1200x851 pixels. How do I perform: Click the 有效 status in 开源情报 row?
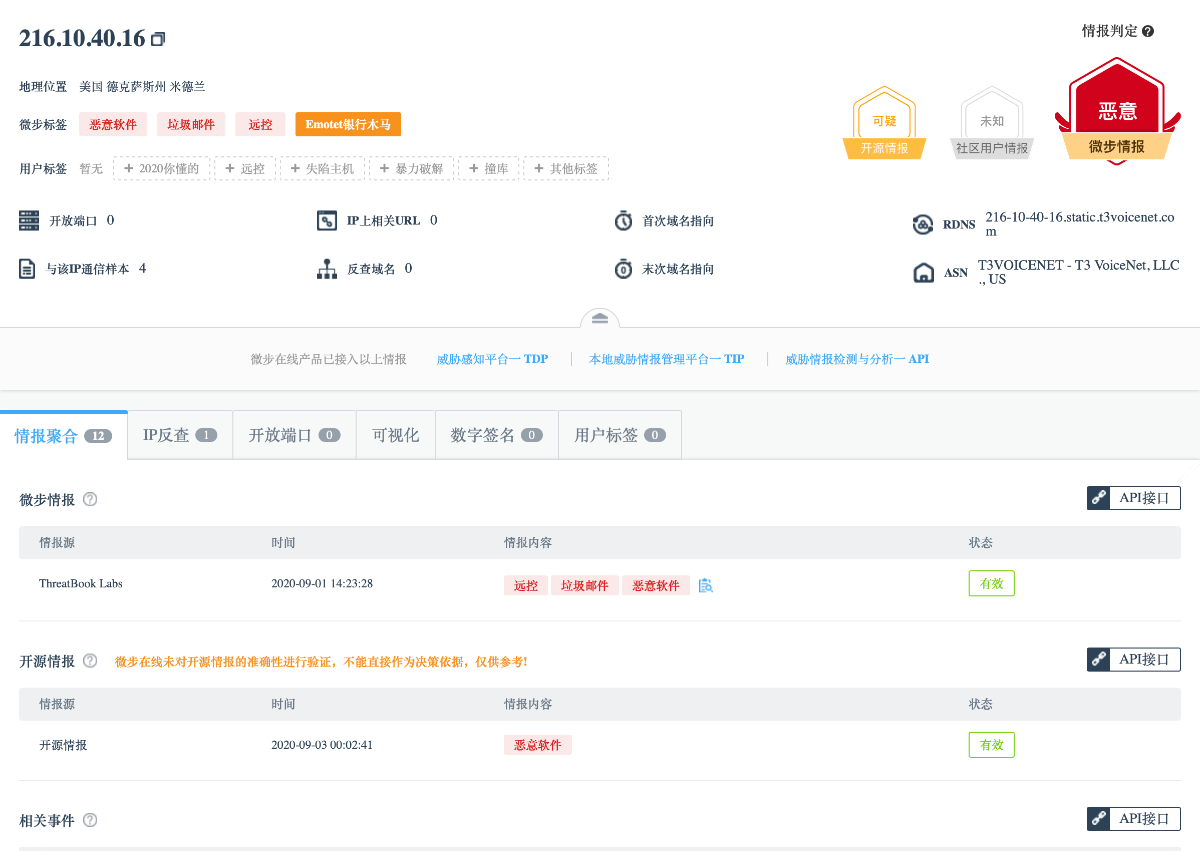(x=992, y=745)
